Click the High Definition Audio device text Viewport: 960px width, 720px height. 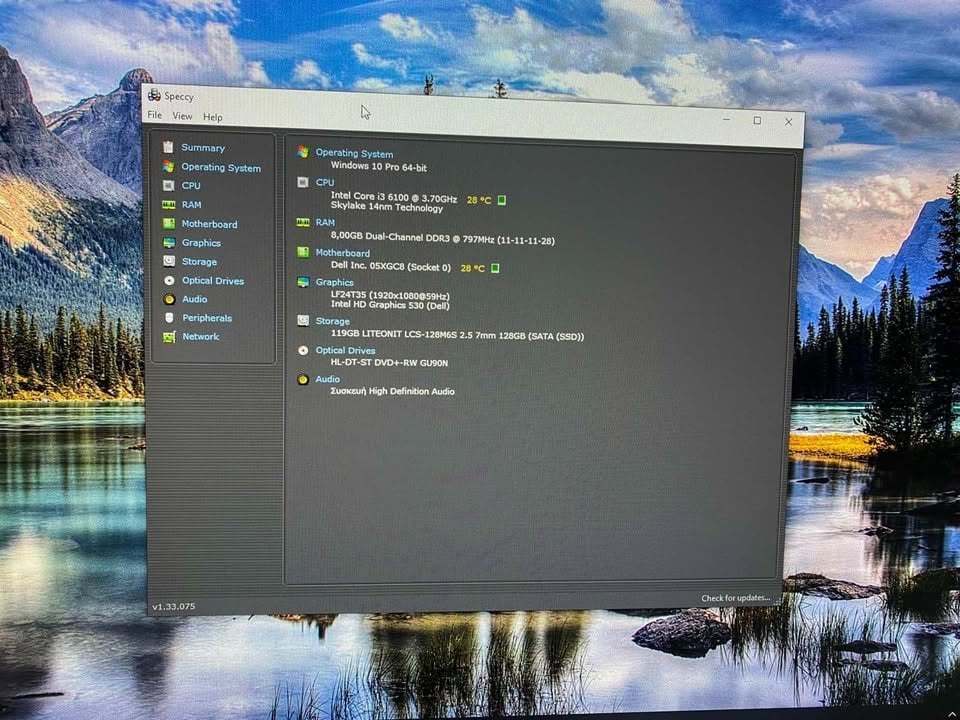(392, 391)
